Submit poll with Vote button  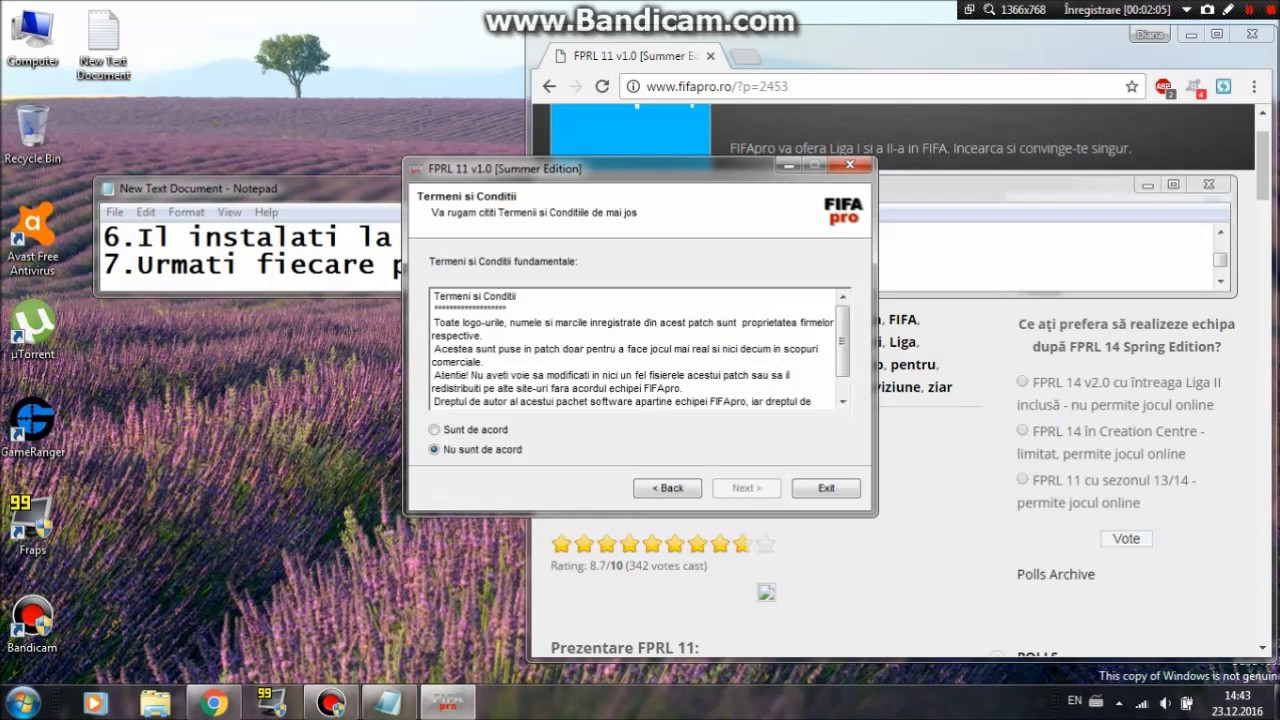1126,538
